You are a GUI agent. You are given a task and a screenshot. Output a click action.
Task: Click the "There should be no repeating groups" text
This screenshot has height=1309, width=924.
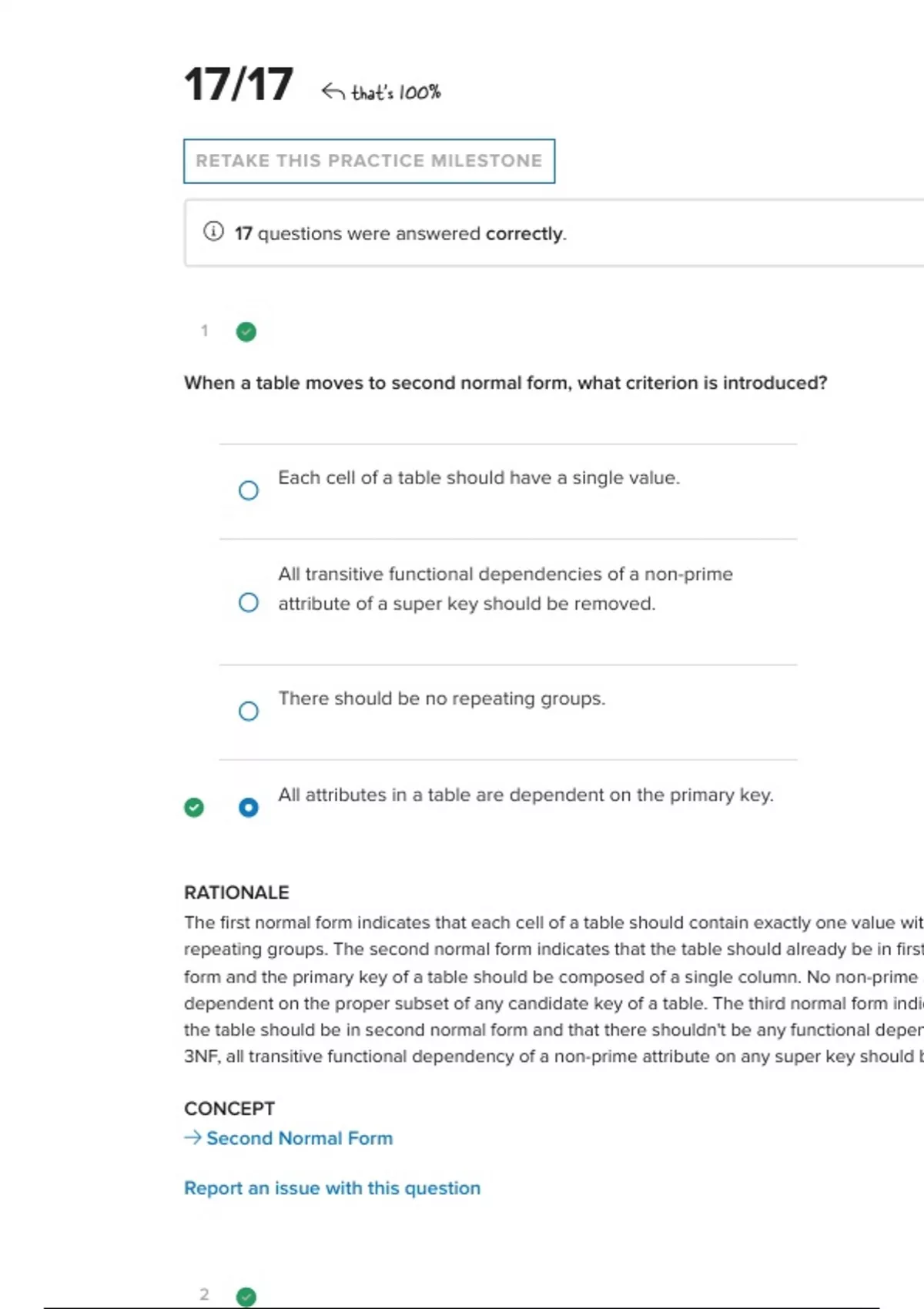pos(441,698)
